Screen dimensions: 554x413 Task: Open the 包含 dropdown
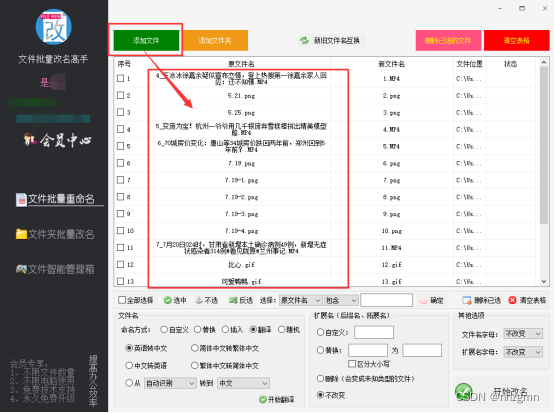click(x=341, y=300)
